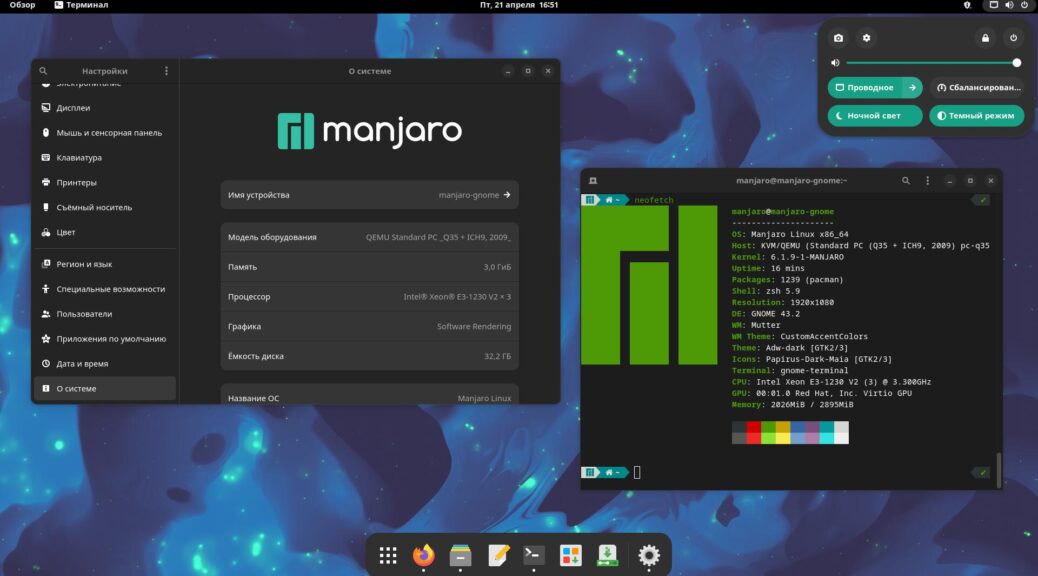Screen dimensions: 1038x576
Task: Open the Сбалансированный power mode menu
Action: [976, 88]
